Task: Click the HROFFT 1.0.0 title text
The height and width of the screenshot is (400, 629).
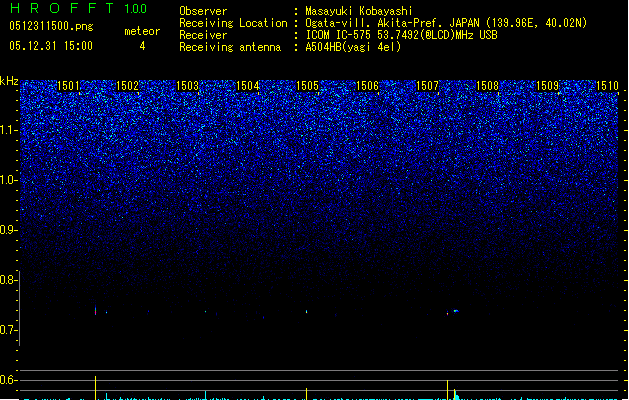Action: tap(78, 8)
